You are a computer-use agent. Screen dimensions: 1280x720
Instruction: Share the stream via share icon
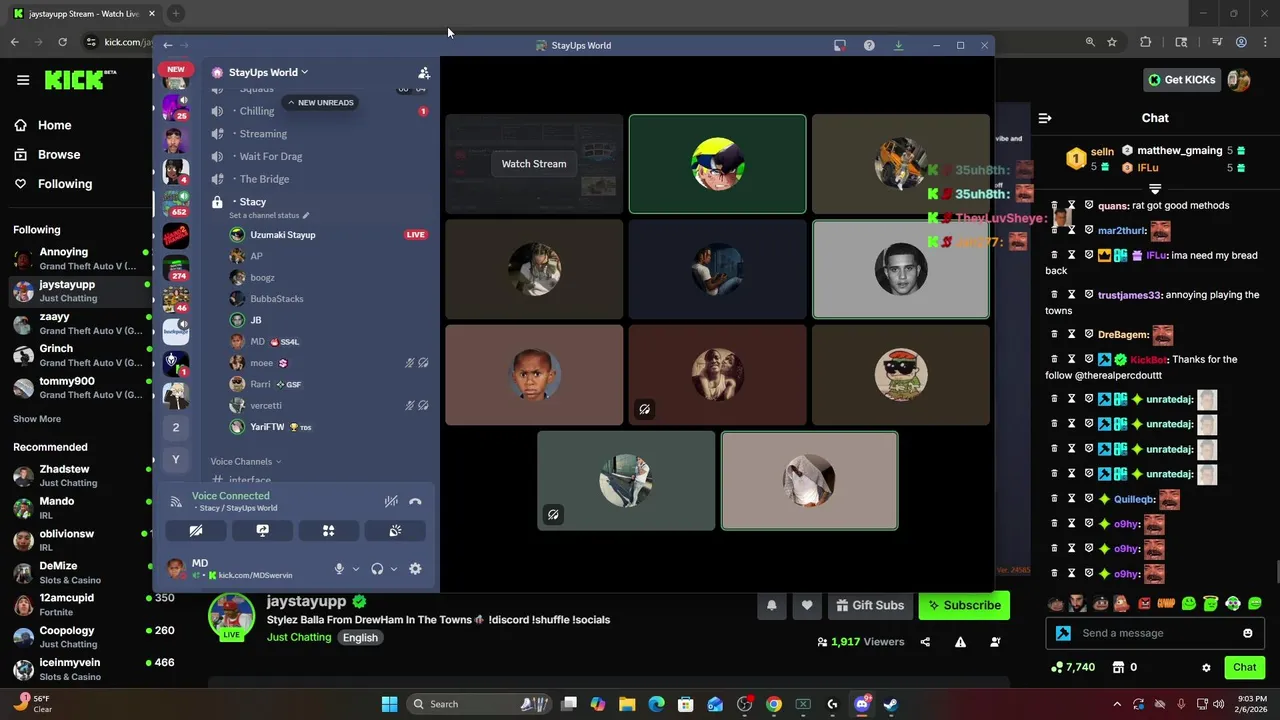coord(925,642)
